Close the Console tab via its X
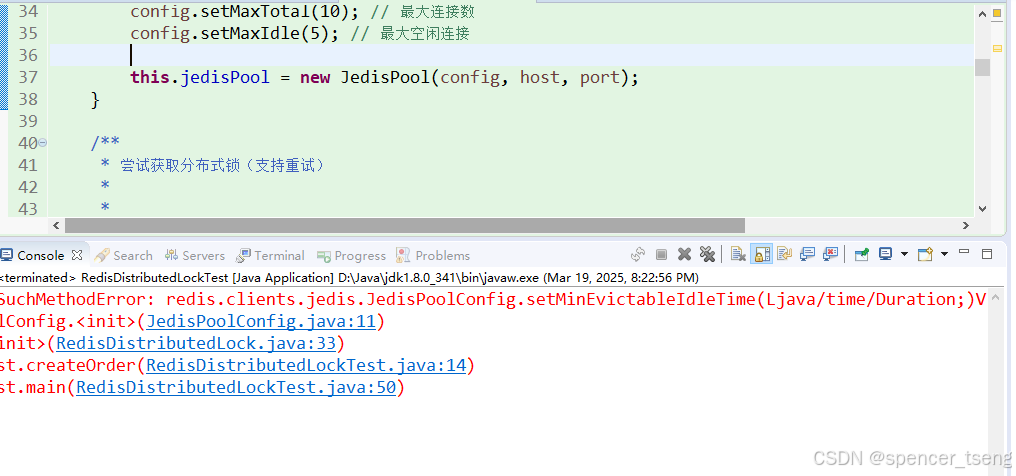1016x476 pixels. (76, 255)
